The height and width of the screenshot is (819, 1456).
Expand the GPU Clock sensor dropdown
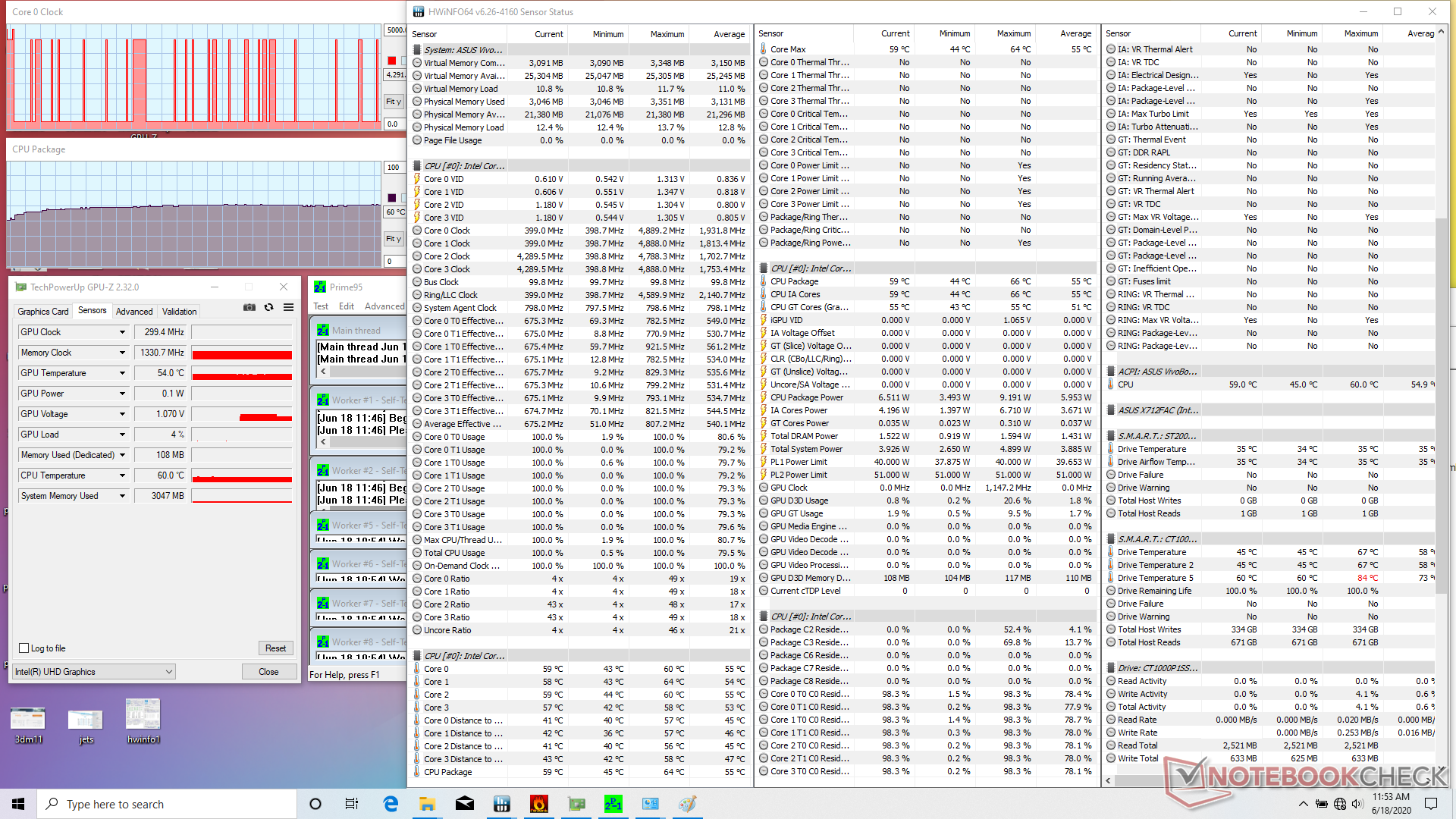[122, 332]
